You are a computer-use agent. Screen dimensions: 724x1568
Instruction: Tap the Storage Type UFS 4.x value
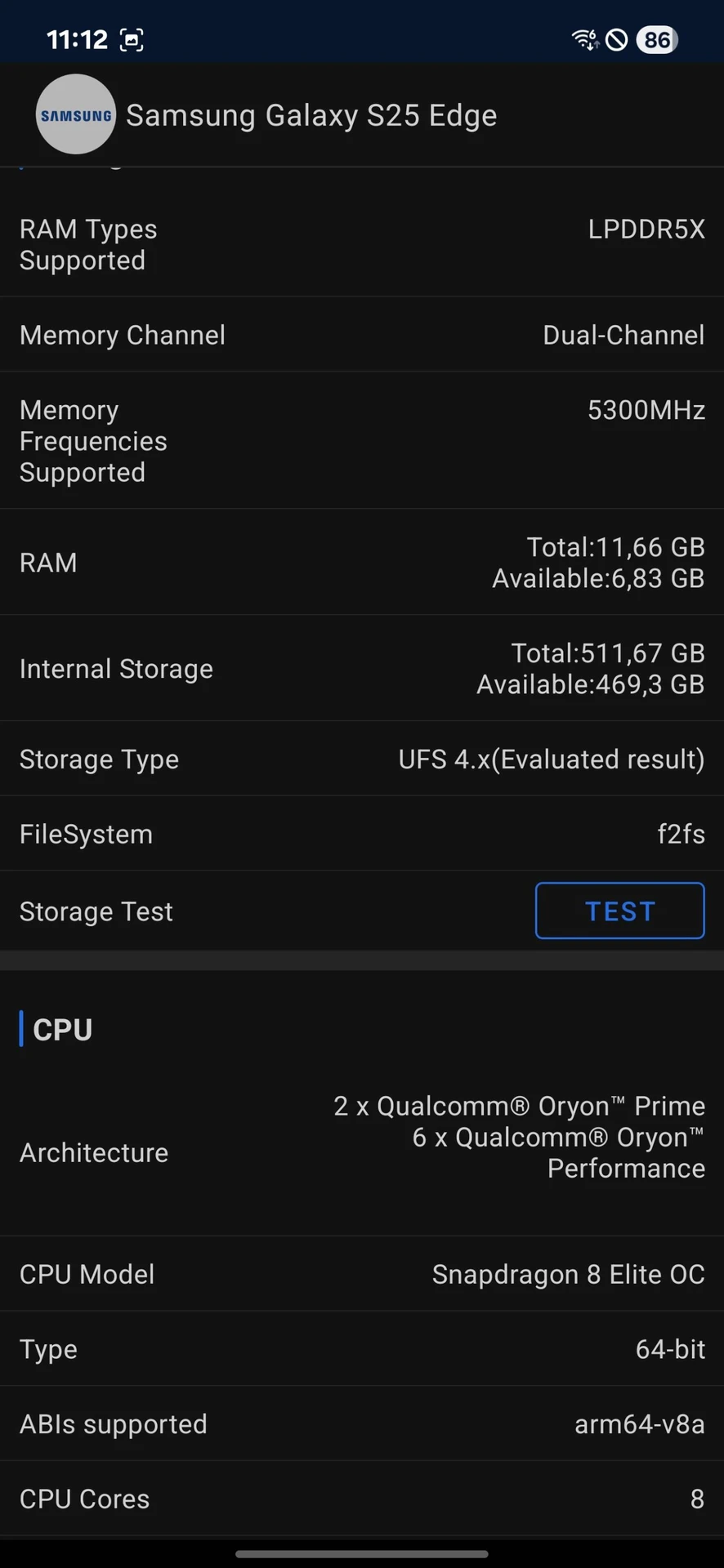click(551, 759)
